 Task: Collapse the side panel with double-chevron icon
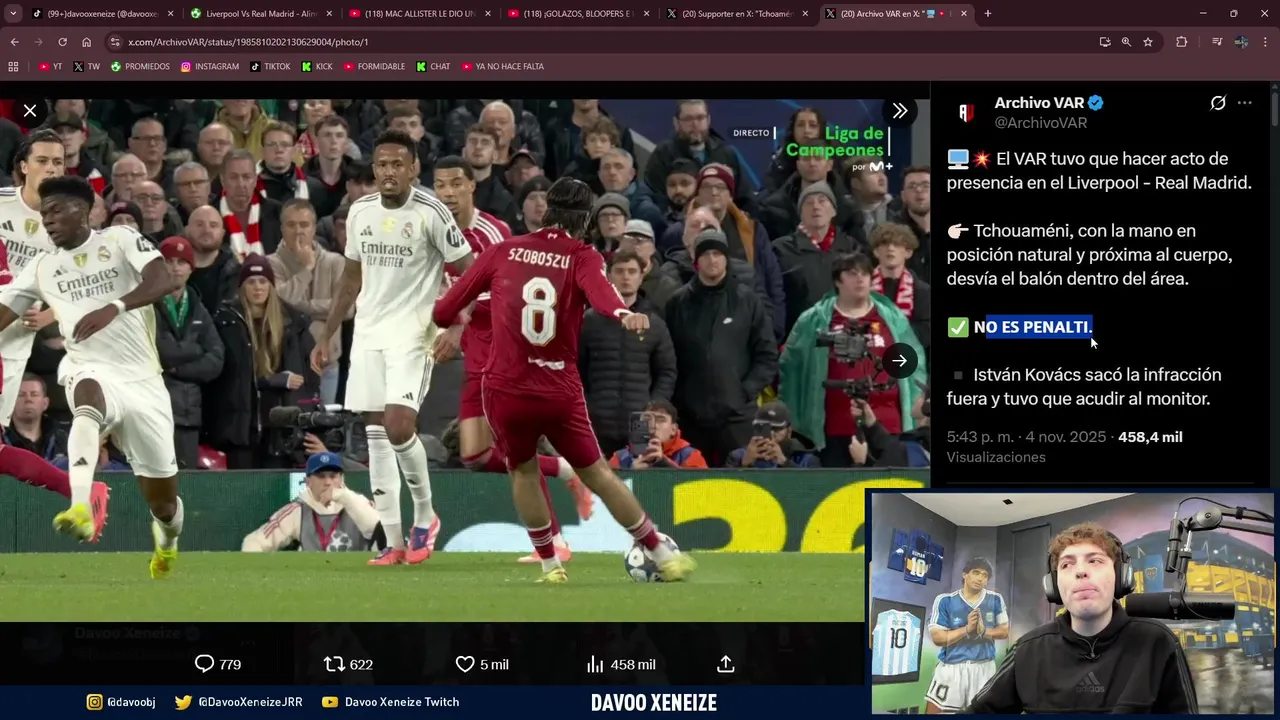click(x=899, y=111)
